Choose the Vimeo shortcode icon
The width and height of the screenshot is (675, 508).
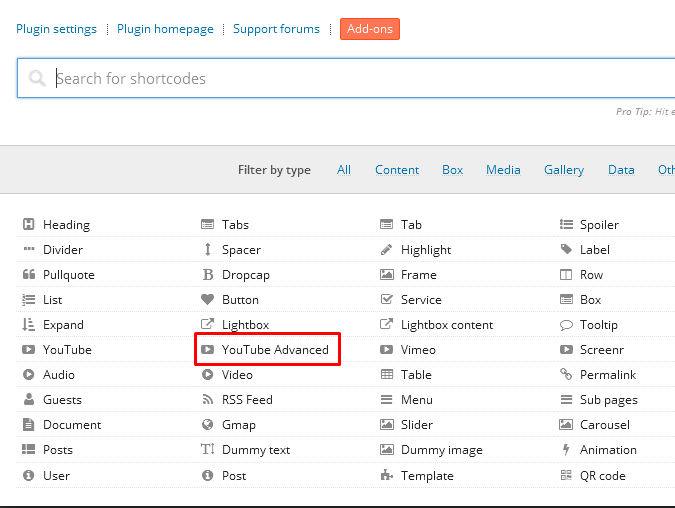(x=387, y=350)
